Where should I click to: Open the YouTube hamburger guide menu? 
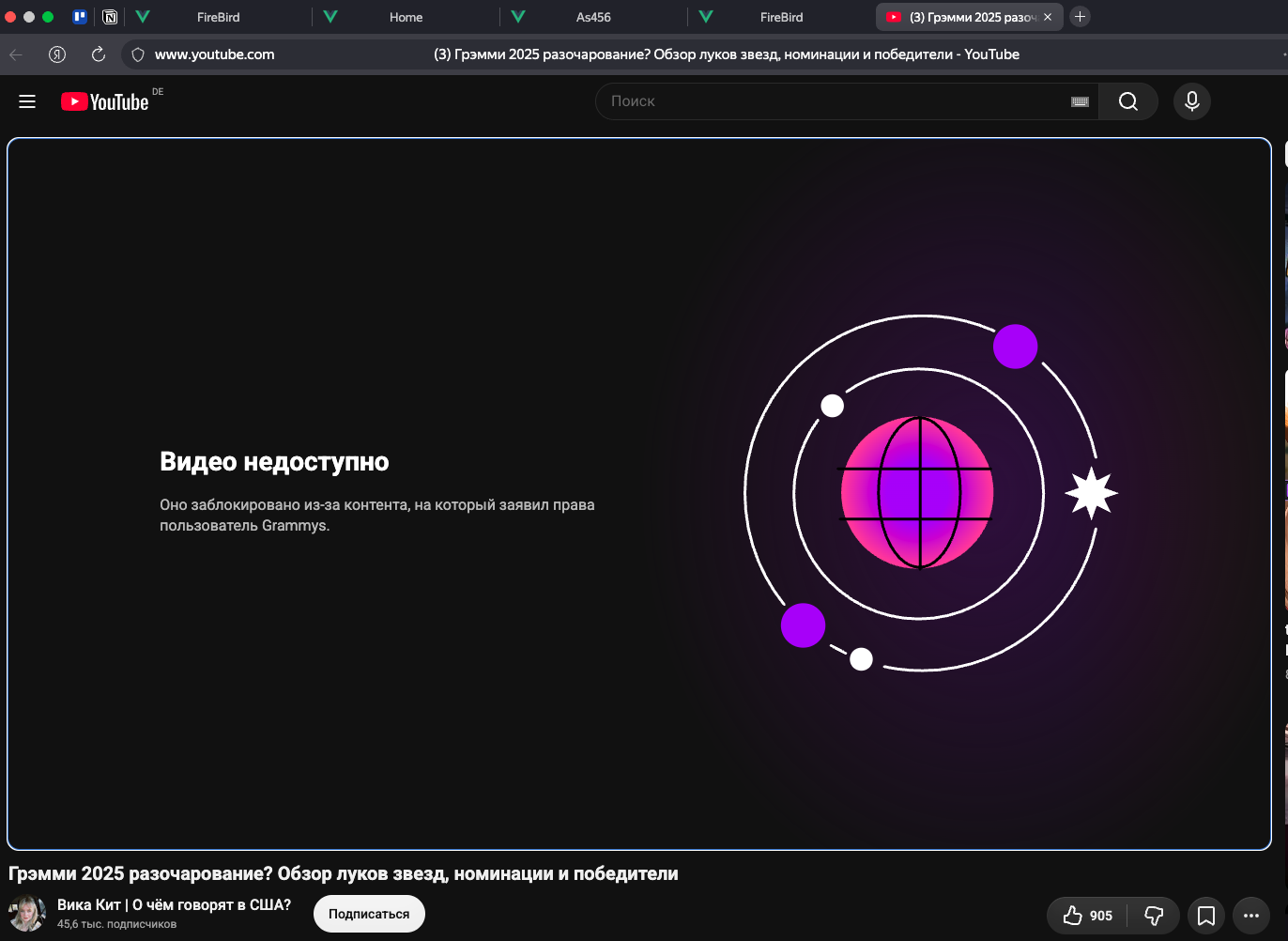(x=27, y=101)
